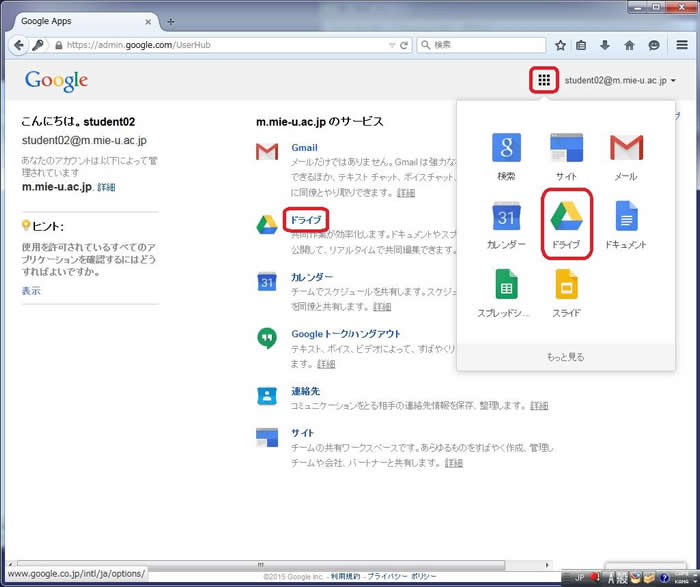Open the カレンダー service link
700x587 pixels.
click(312, 277)
